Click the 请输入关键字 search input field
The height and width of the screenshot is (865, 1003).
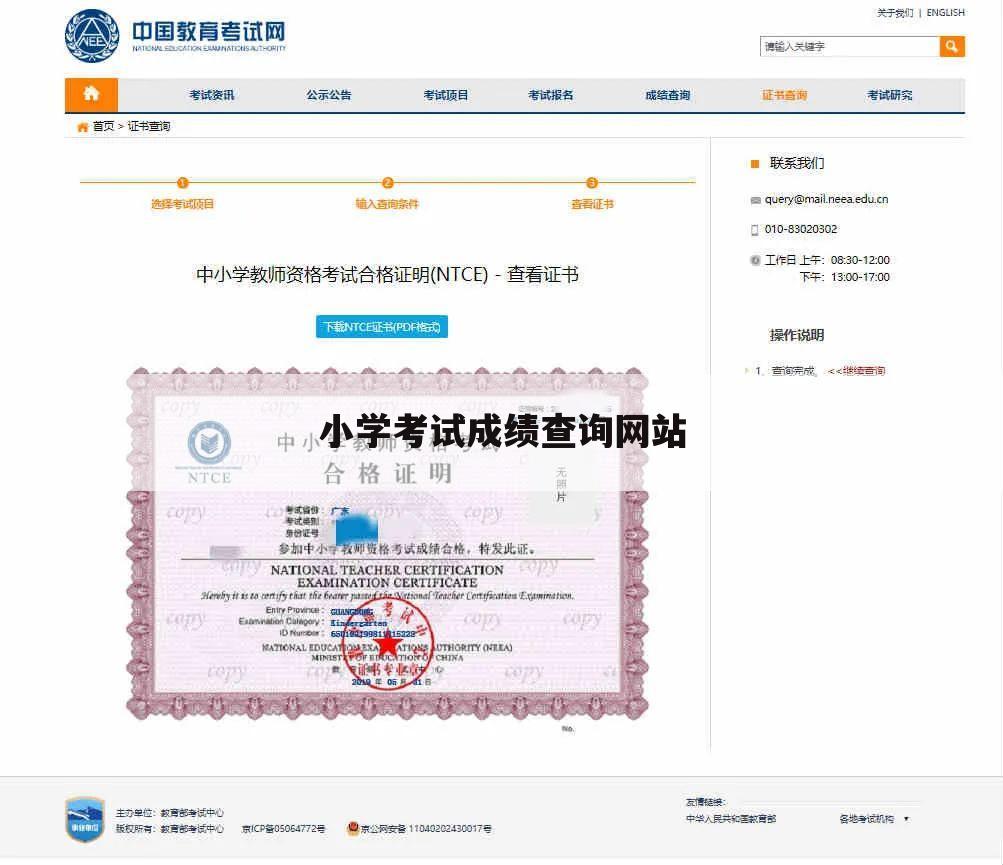[848, 46]
